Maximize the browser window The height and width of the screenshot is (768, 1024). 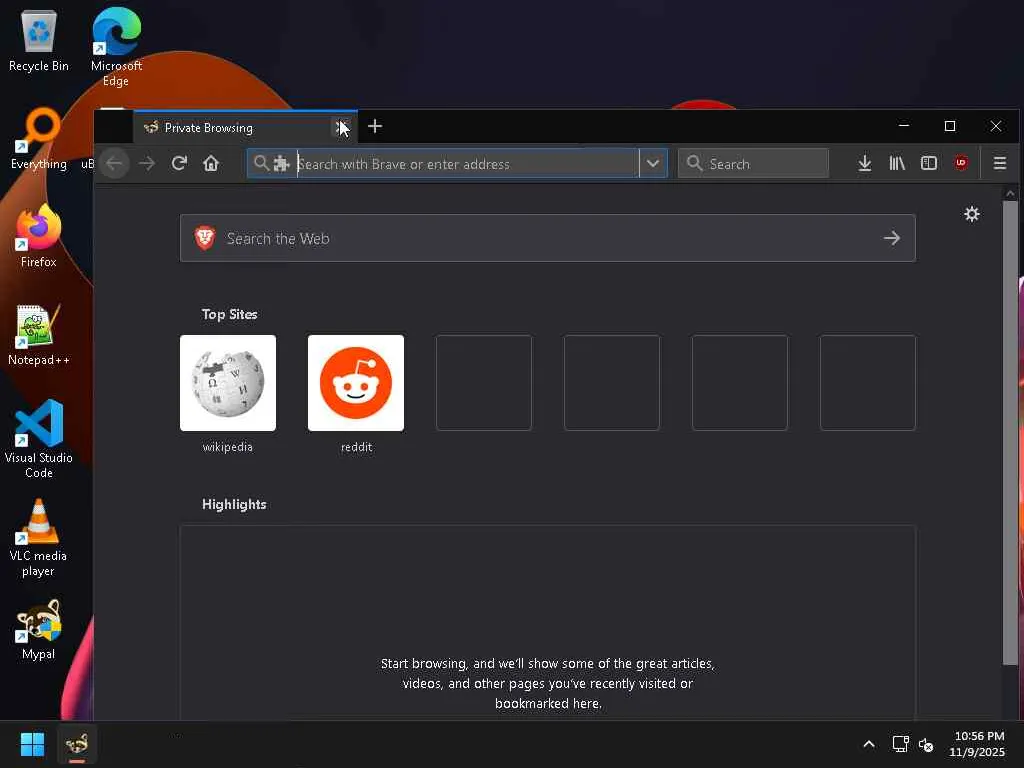[x=950, y=126]
